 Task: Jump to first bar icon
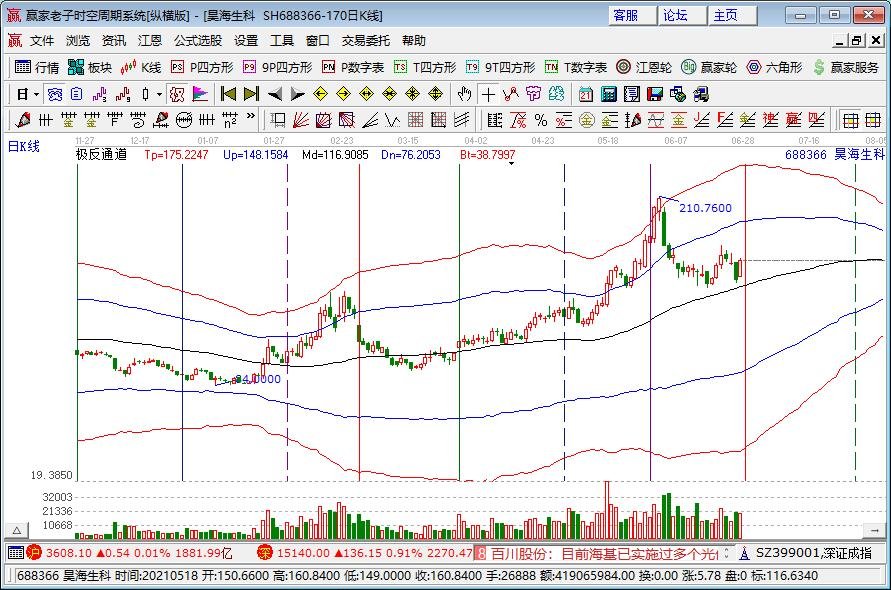(228, 94)
